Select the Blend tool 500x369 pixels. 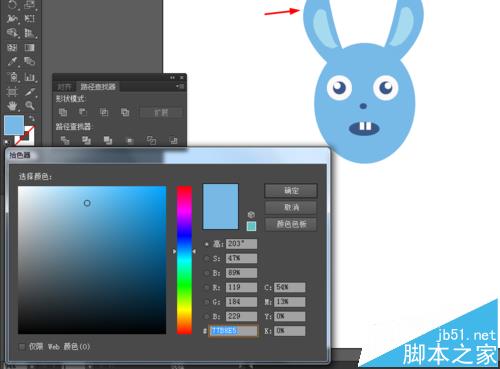pos(30,62)
